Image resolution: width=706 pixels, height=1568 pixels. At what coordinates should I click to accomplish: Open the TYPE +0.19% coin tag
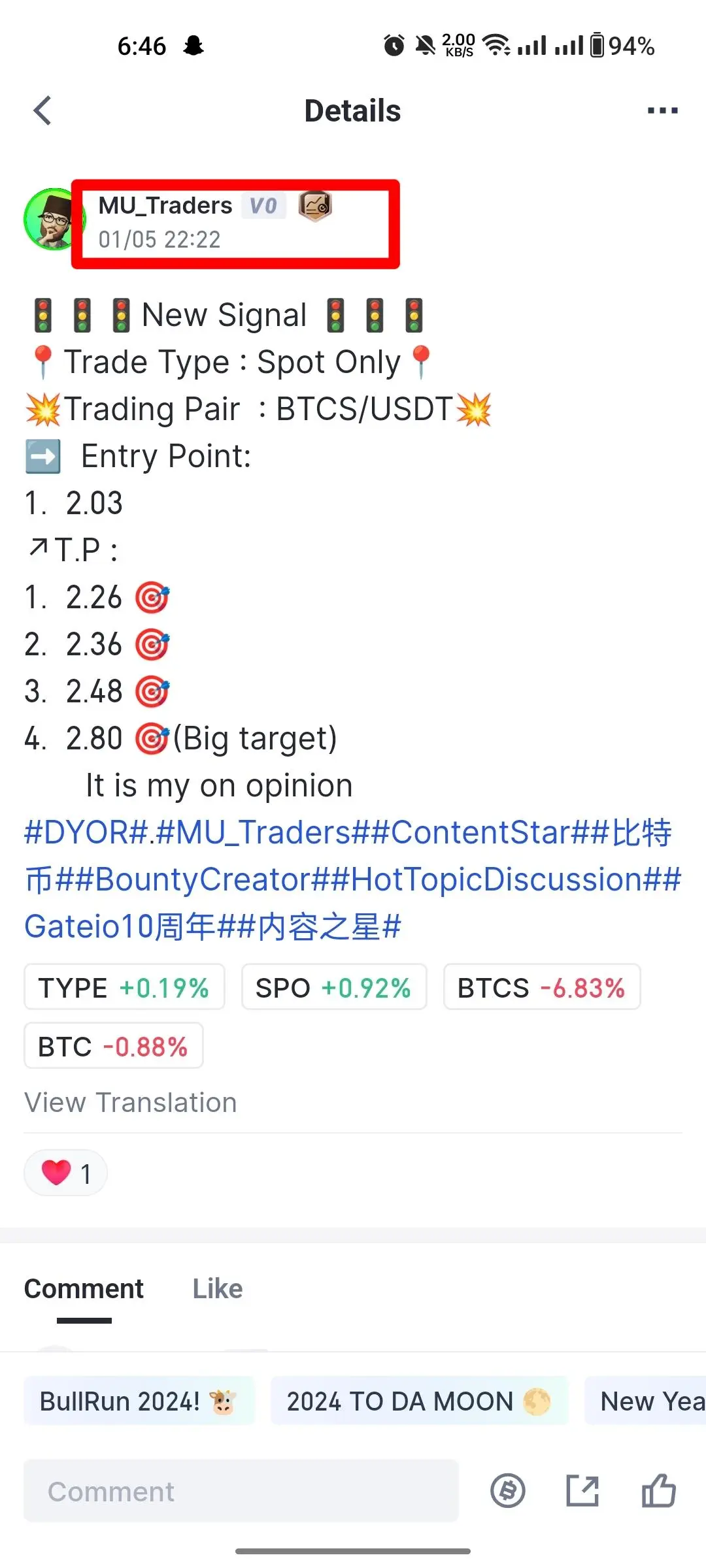click(124, 987)
